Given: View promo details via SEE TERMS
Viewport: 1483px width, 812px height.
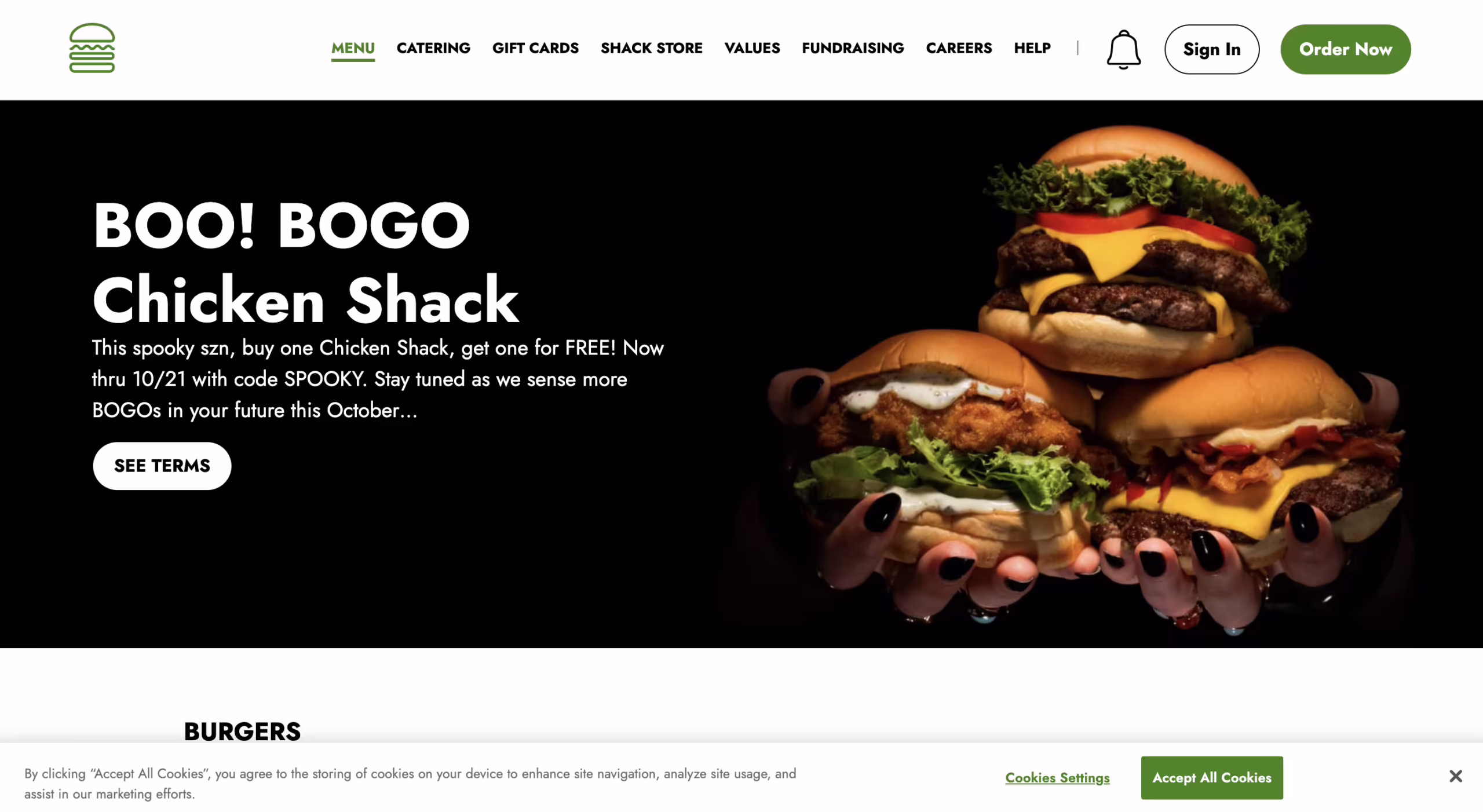Looking at the screenshot, I should point(162,466).
